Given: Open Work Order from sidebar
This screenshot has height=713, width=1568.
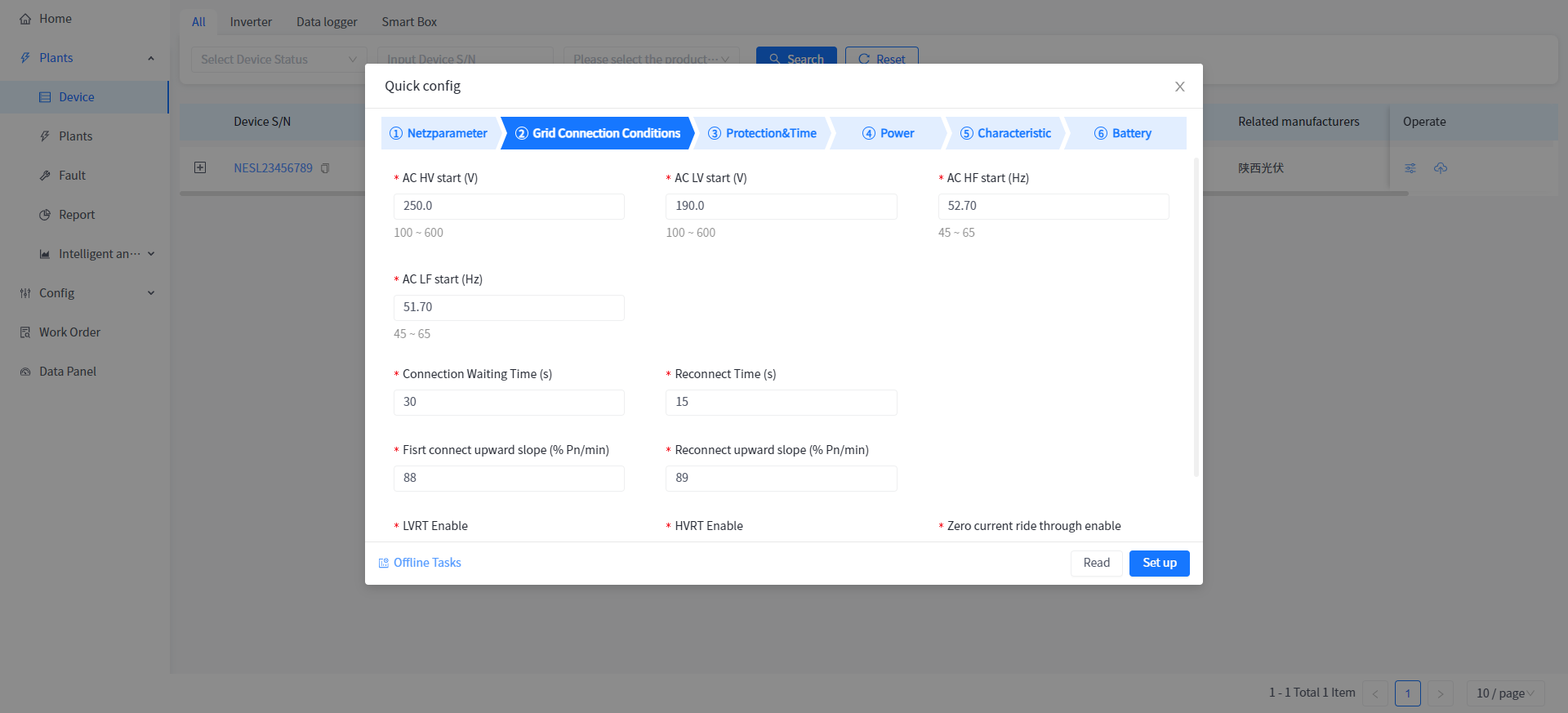Looking at the screenshot, I should click(69, 332).
